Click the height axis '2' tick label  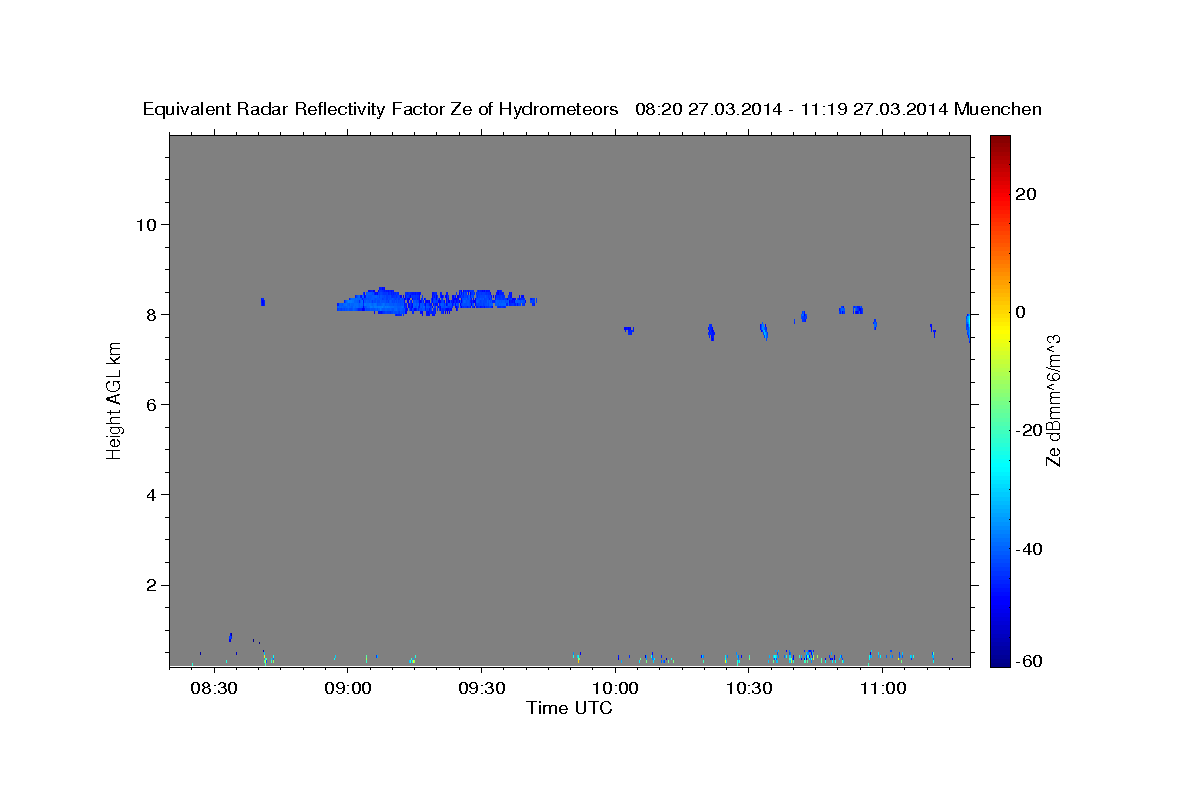point(152,585)
